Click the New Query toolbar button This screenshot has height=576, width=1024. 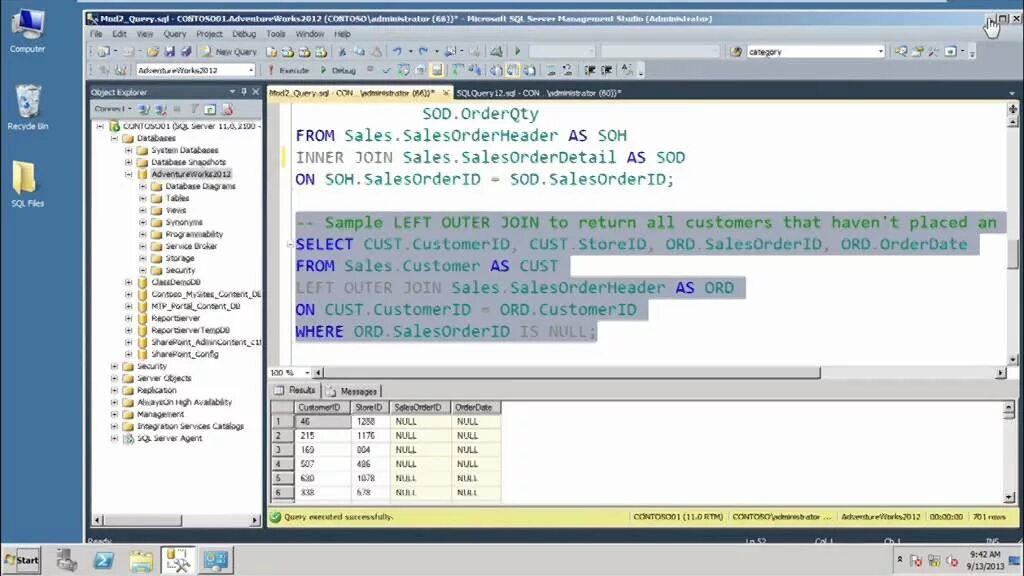point(229,52)
